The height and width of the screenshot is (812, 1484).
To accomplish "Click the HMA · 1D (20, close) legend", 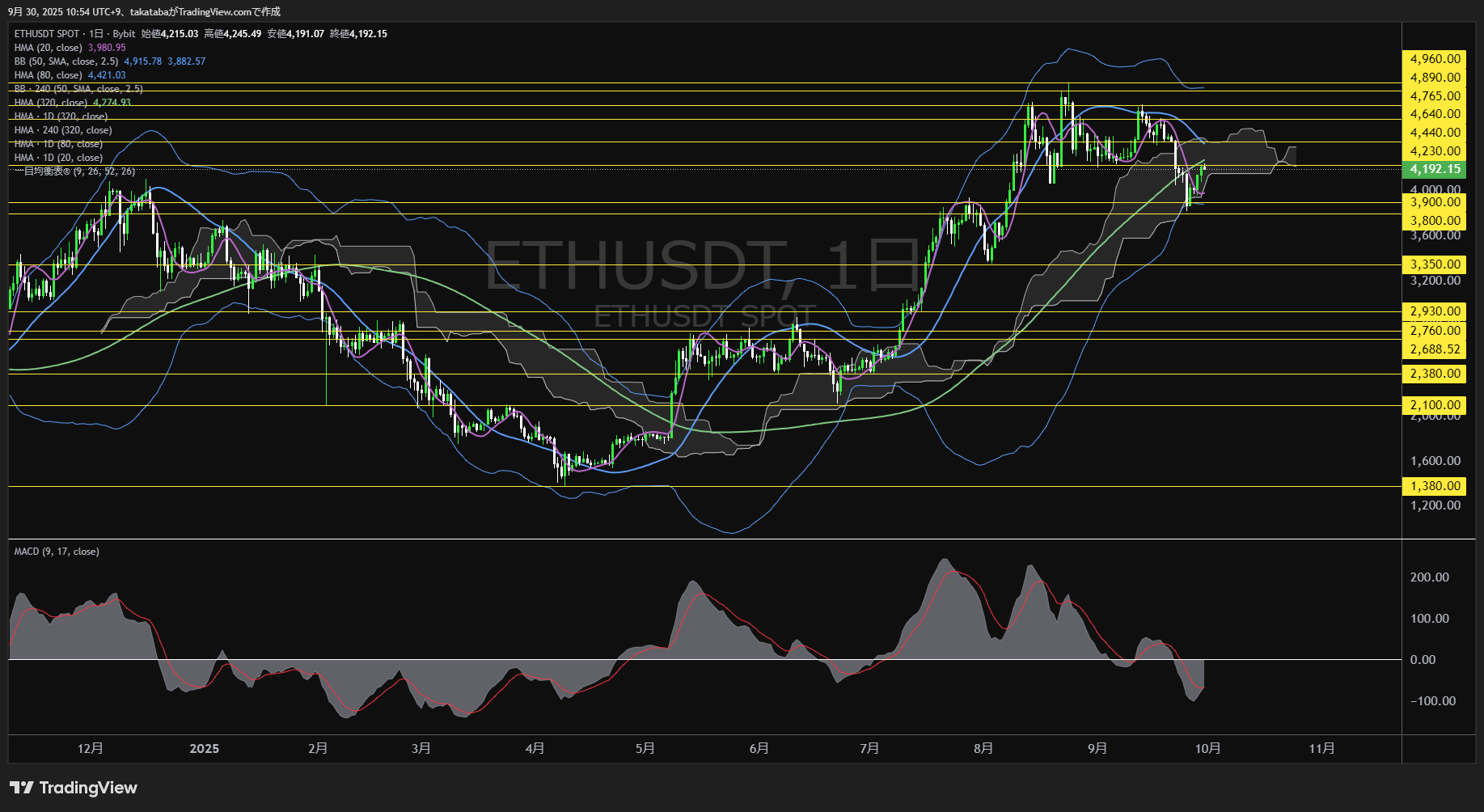I will point(58,158).
